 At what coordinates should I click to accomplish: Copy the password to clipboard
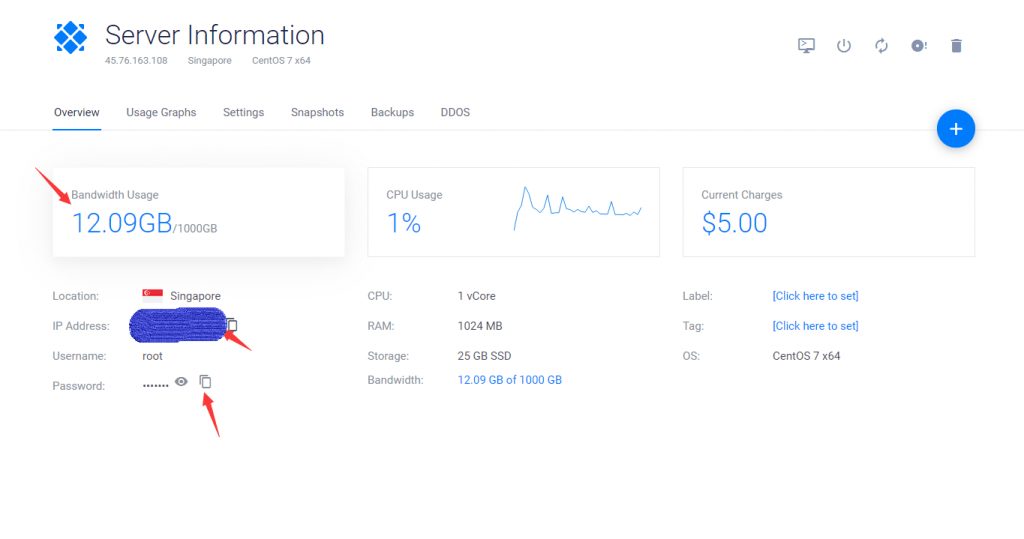click(x=205, y=381)
